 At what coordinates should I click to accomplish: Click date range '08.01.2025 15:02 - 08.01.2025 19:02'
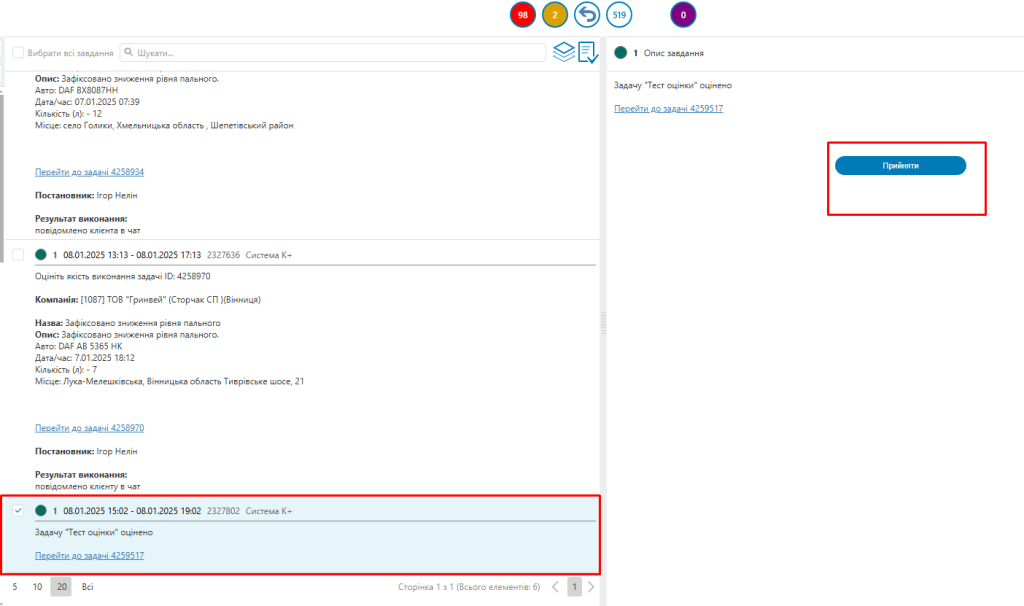[132, 511]
